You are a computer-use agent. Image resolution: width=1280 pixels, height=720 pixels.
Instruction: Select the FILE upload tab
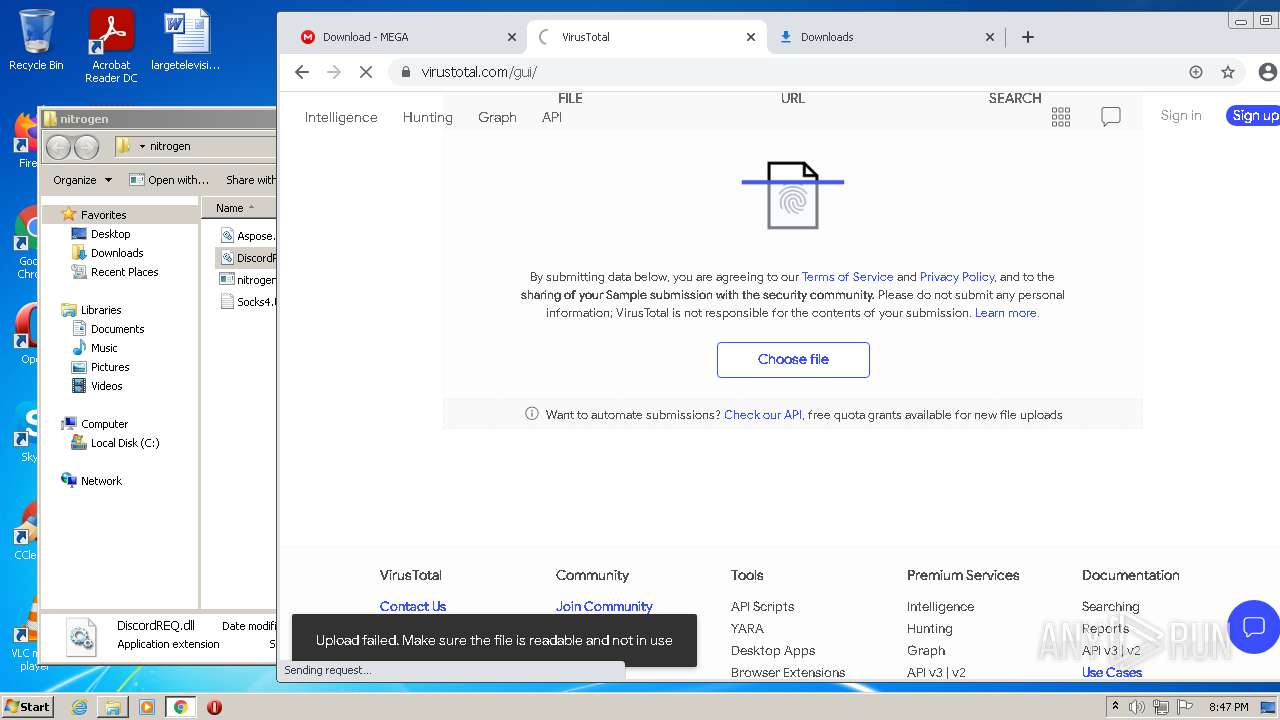(570, 98)
